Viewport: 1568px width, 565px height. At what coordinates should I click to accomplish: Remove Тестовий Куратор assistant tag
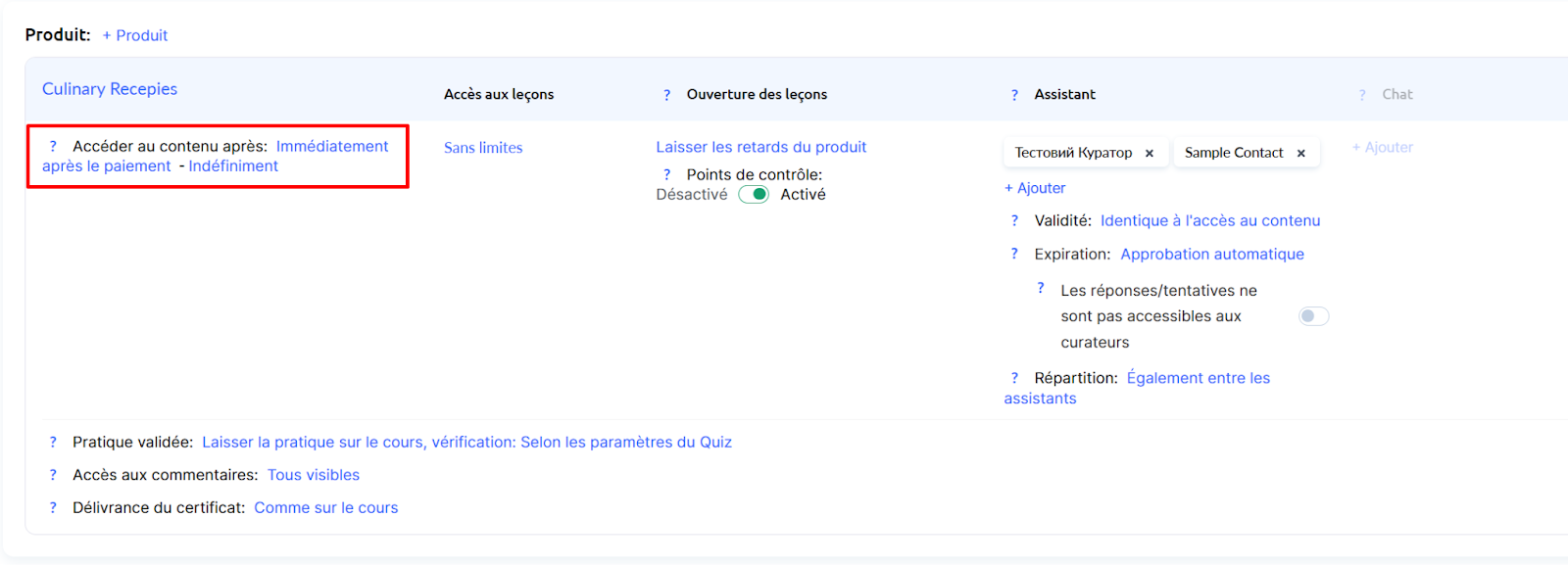point(1150,153)
